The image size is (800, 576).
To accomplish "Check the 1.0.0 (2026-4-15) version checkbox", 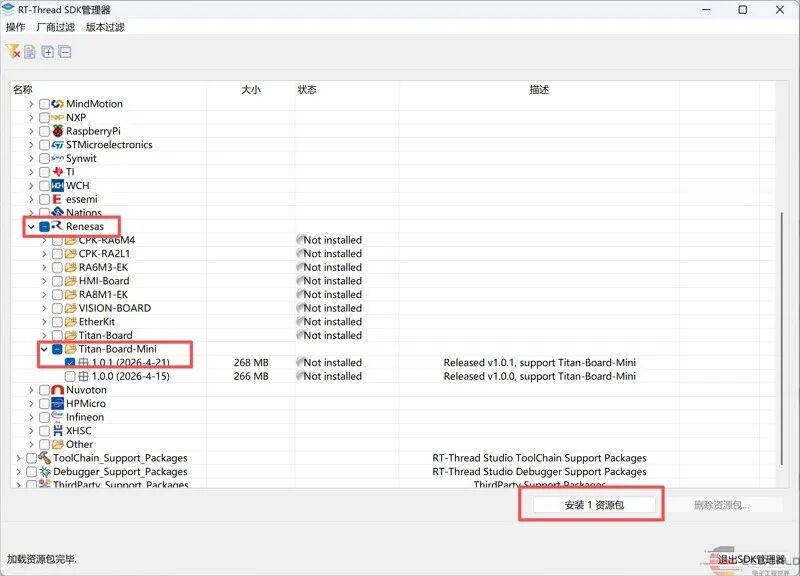I will point(70,377).
